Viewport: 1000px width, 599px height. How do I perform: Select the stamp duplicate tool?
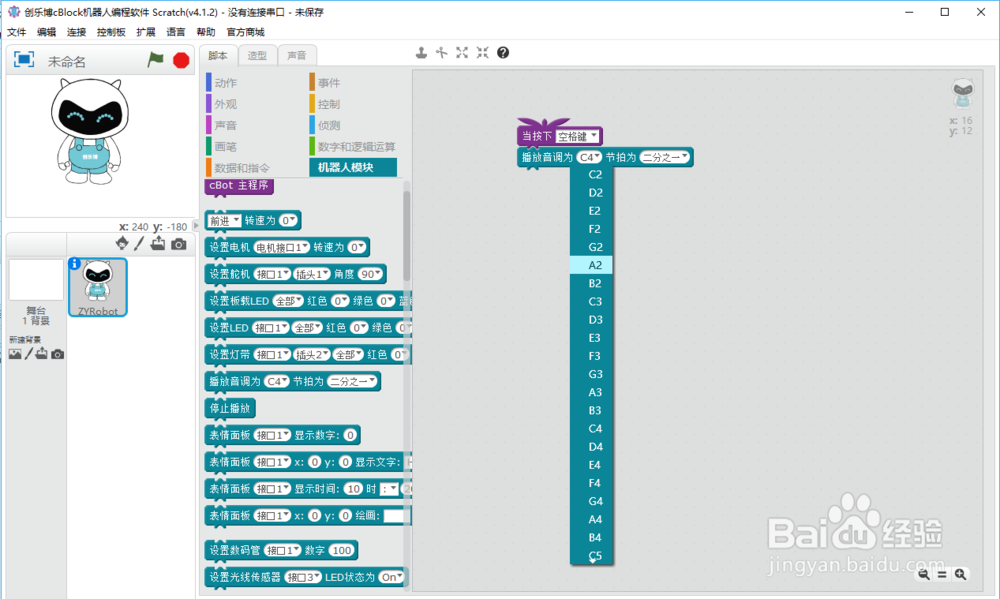pos(421,52)
